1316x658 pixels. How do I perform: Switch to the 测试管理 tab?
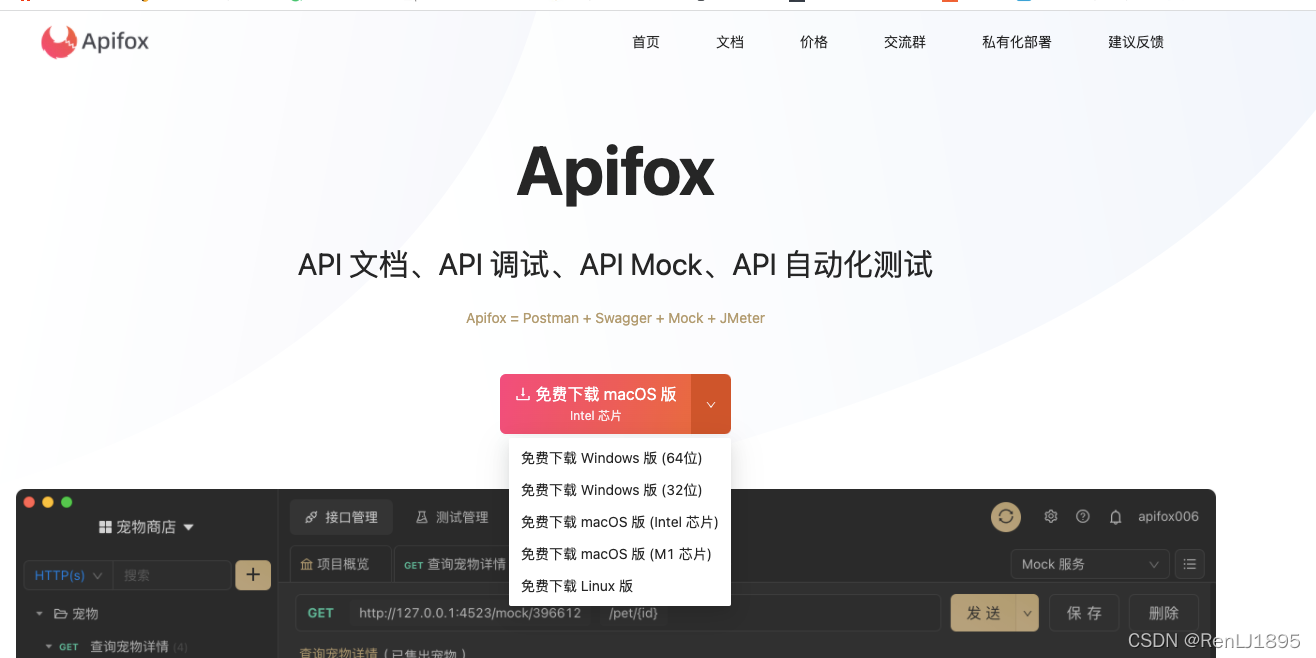[x=452, y=517]
